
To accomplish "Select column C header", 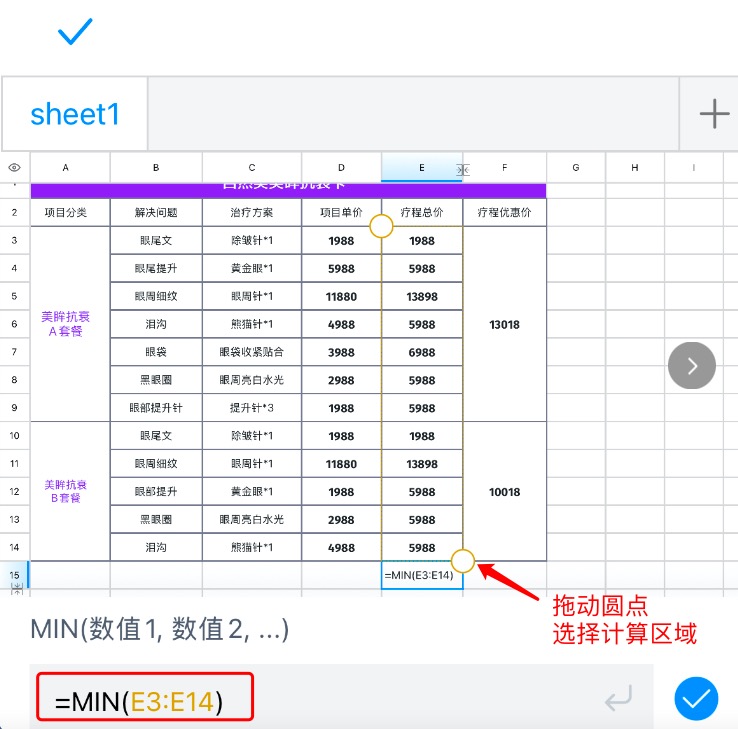I will (x=252, y=168).
